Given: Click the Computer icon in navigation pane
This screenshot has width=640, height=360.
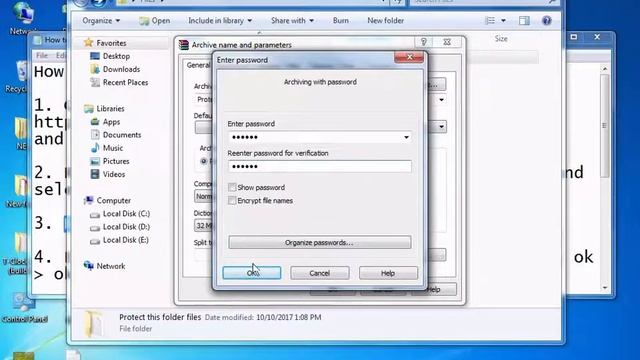Looking at the screenshot, I should [88, 200].
